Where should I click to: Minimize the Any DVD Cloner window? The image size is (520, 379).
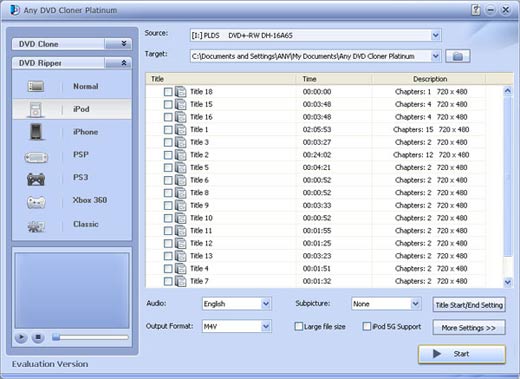point(490,10)
